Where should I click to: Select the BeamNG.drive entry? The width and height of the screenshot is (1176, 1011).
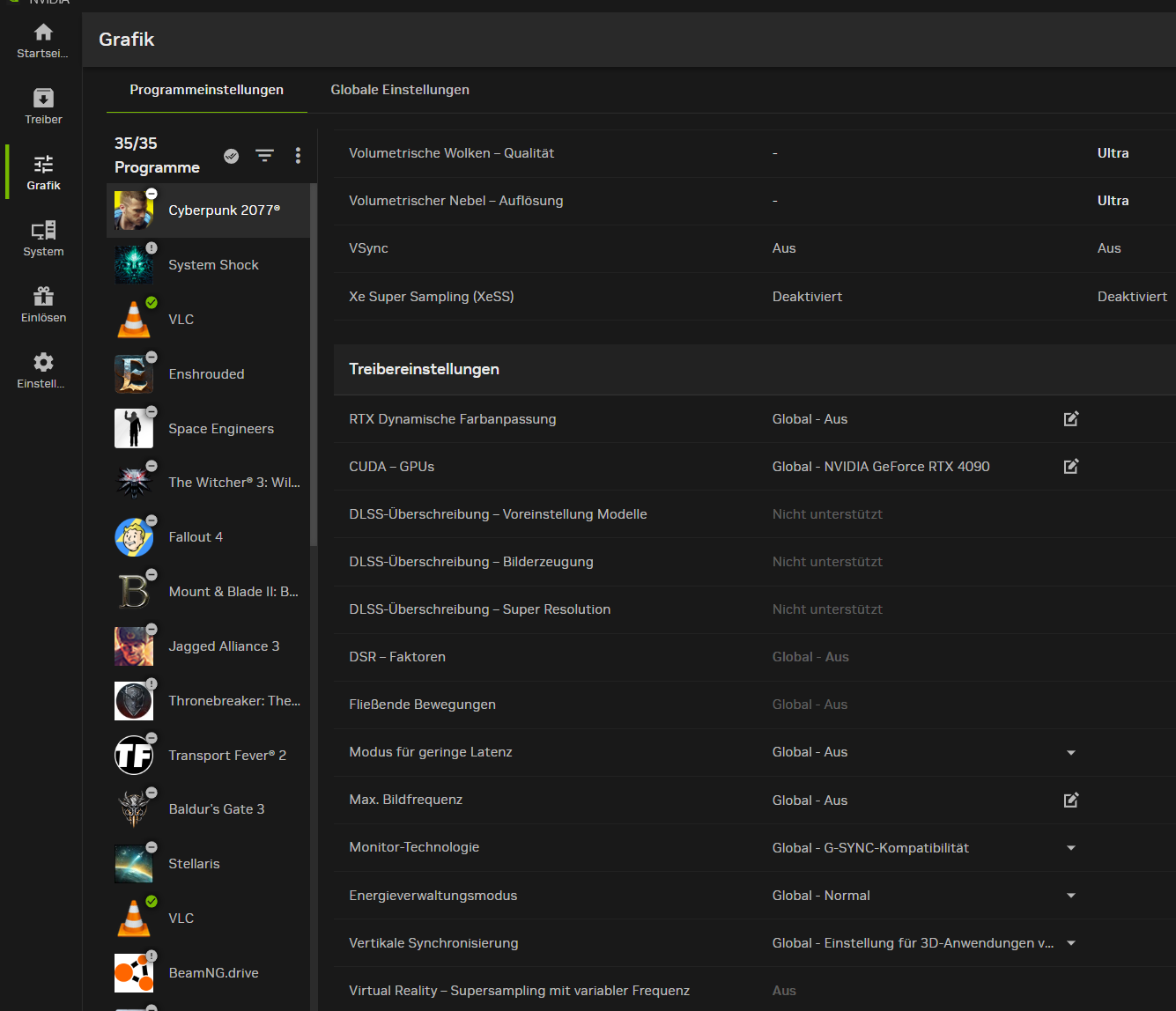click(208, 973)
